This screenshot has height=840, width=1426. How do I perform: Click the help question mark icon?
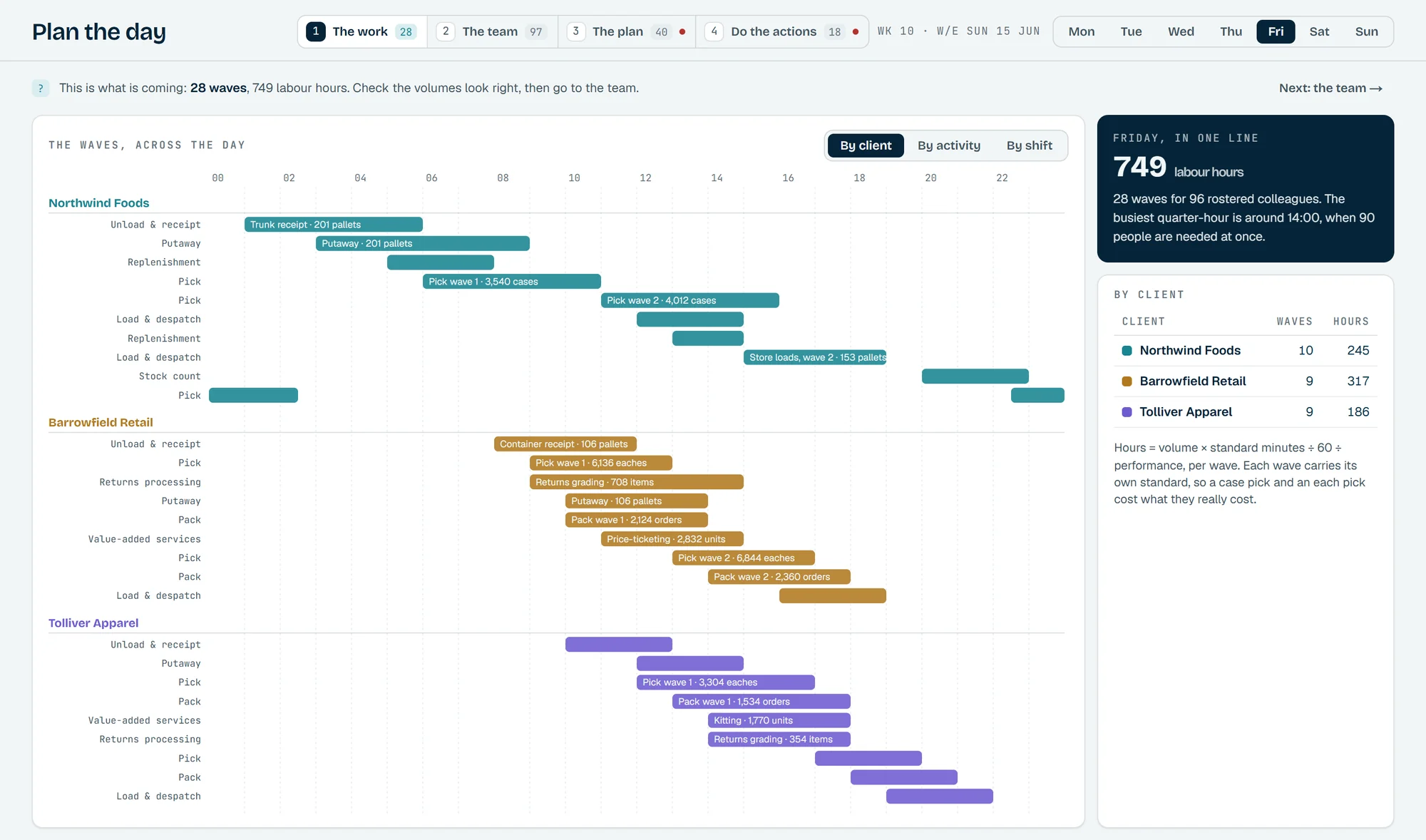(41, 88)
